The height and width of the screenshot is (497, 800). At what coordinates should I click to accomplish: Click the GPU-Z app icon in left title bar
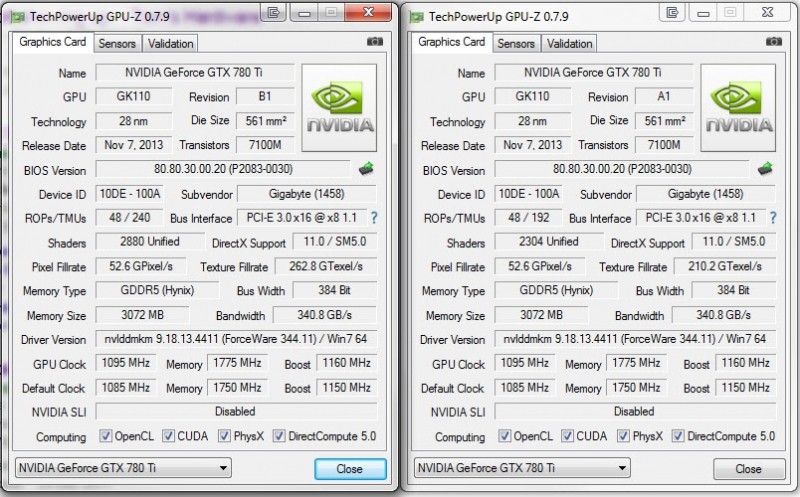click(18, 17)
